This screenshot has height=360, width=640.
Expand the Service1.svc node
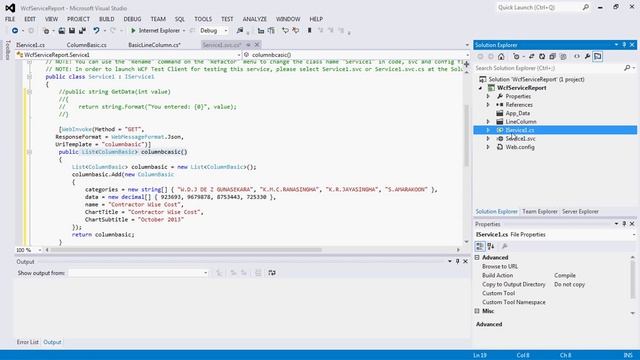tap(488, 139)
